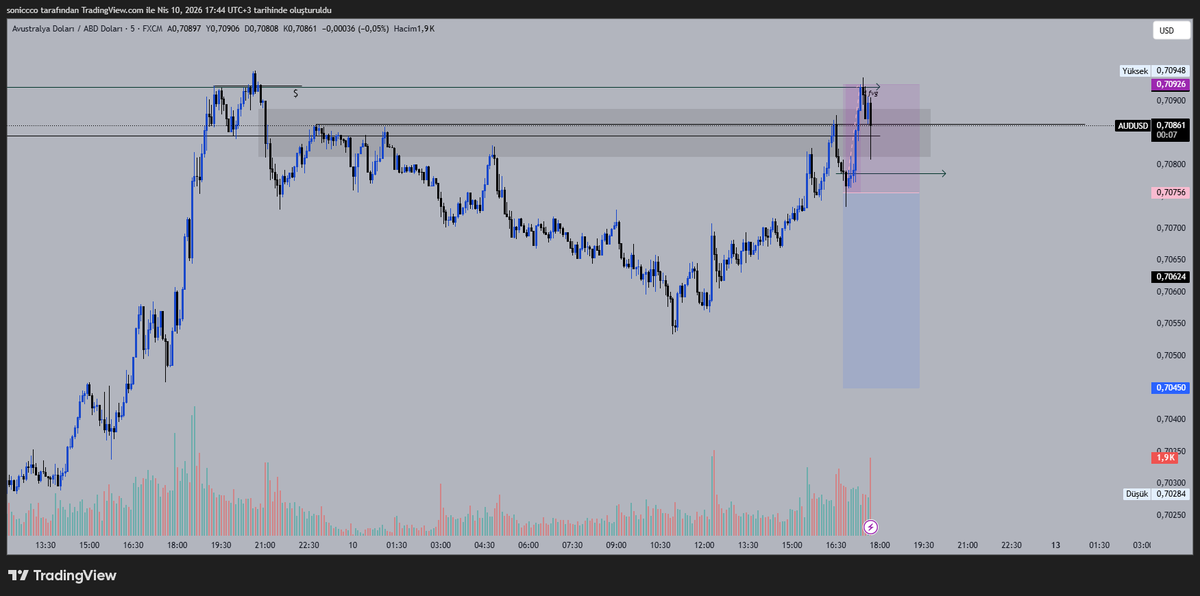Screen dimensions: 1200x596
Task: Click the D0,70808 low value in legend
Action: tap(262, 29)
